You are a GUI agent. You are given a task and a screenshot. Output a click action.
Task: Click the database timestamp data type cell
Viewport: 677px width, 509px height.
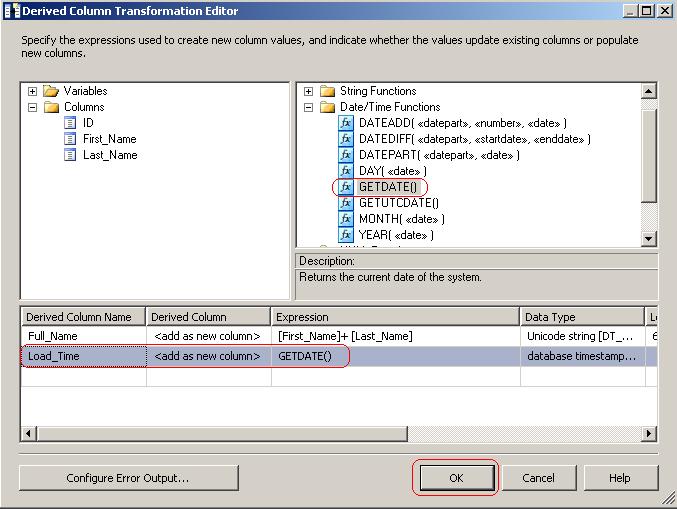582,356
